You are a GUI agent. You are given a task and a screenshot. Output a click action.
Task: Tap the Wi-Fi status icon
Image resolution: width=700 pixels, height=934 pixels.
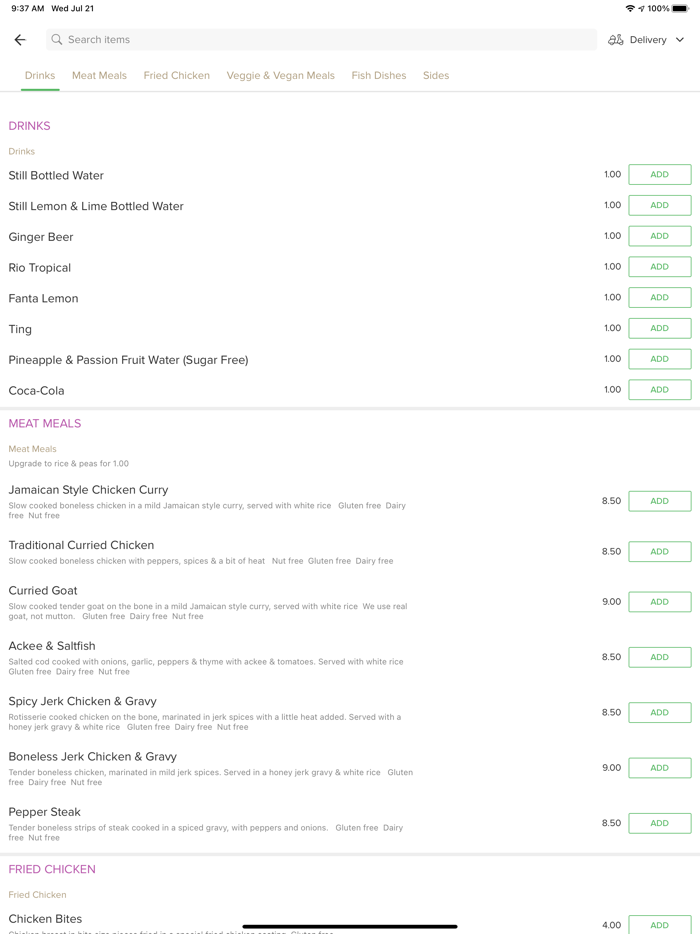tap(629, 8)
